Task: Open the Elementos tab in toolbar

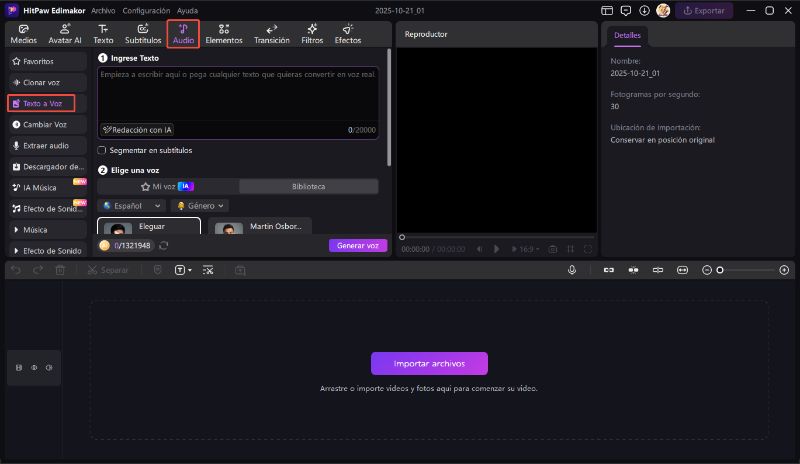Action: click(224, 34)
